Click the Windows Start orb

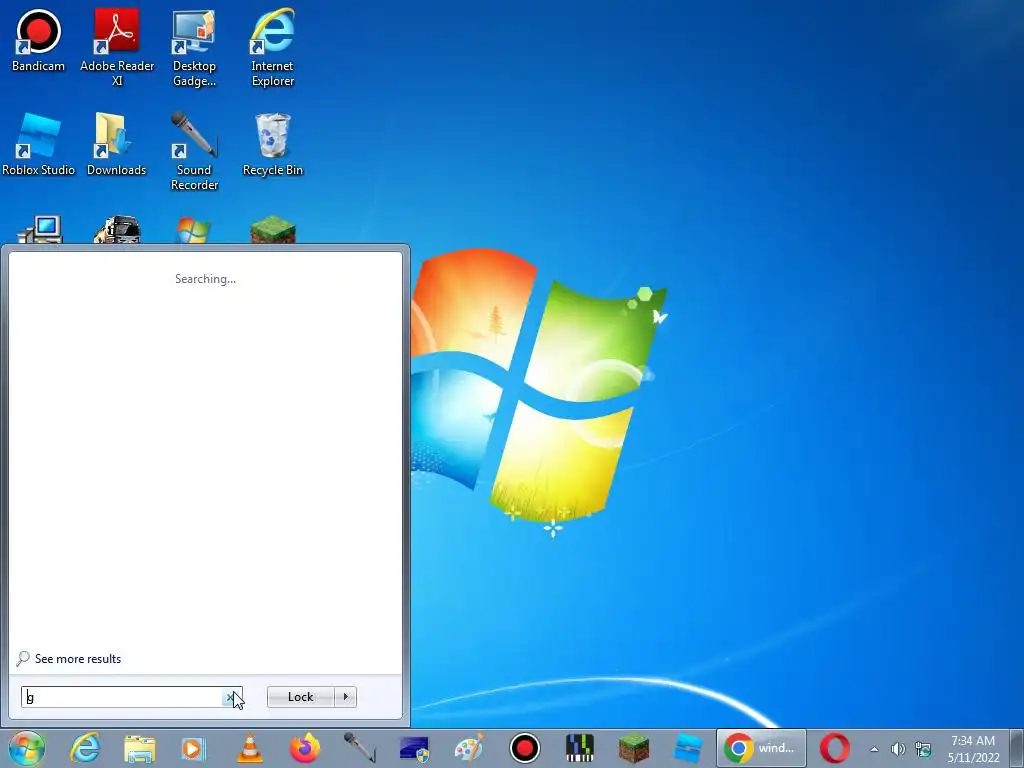pyautogui.click(x=27, y=748)
